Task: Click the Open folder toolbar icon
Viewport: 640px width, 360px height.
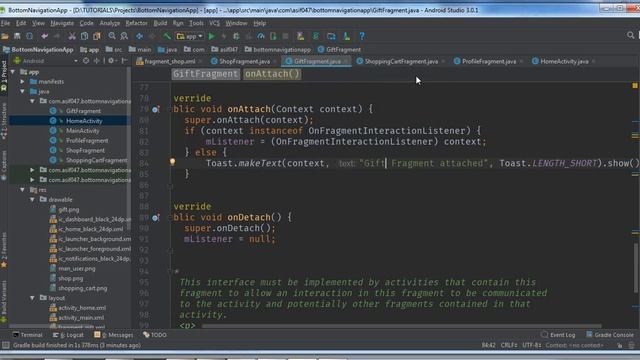Action: (5, 36)
